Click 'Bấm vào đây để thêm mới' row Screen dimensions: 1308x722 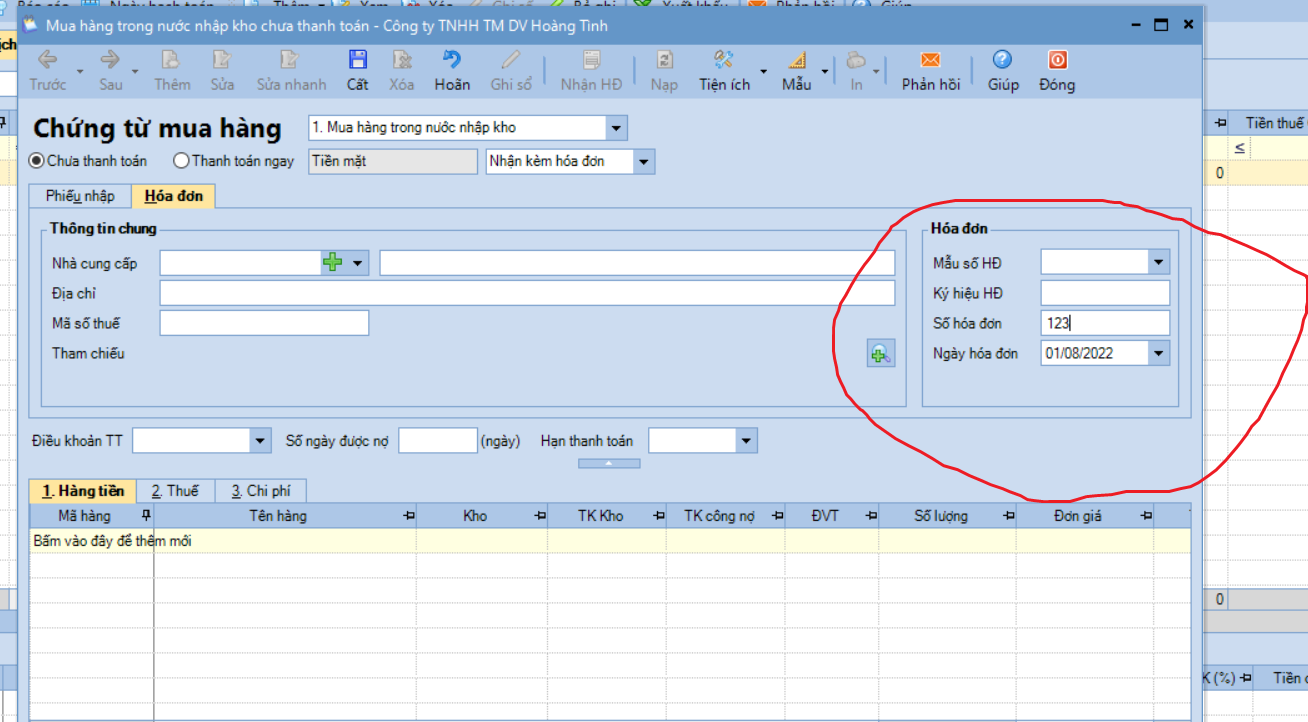pos(610,541)
